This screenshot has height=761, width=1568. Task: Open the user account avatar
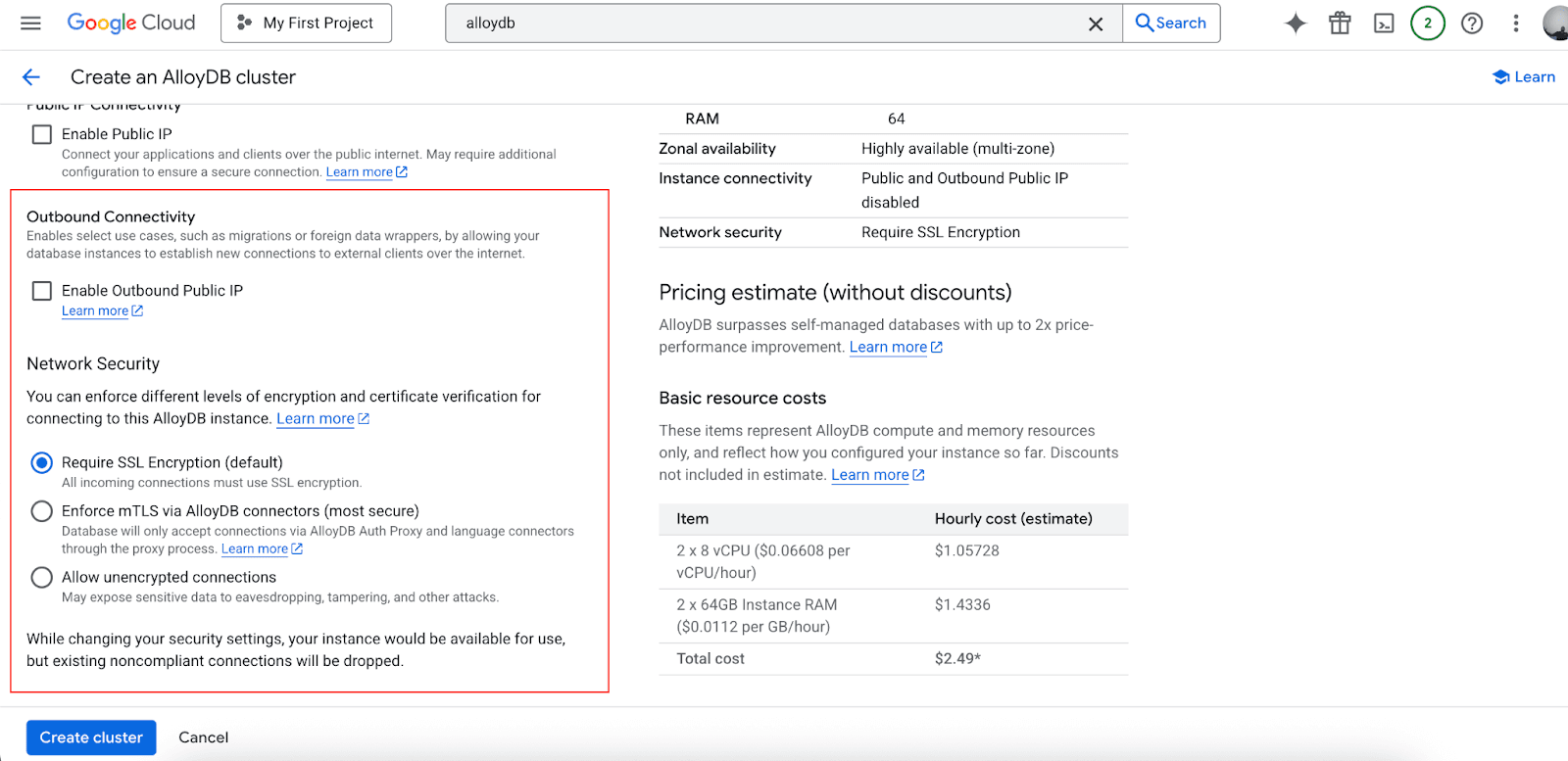pyautogui.click(x=1556, y=24)
